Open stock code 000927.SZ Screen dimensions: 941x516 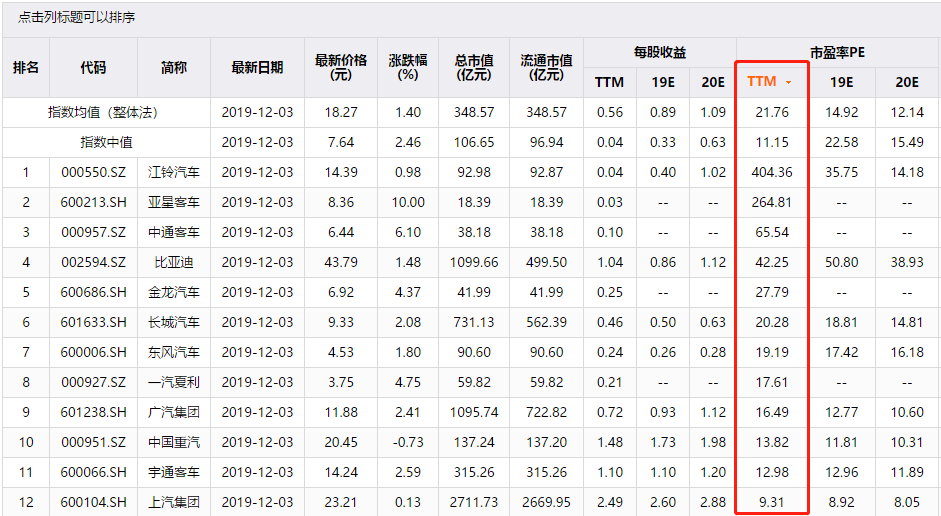(x=93, y=382)
